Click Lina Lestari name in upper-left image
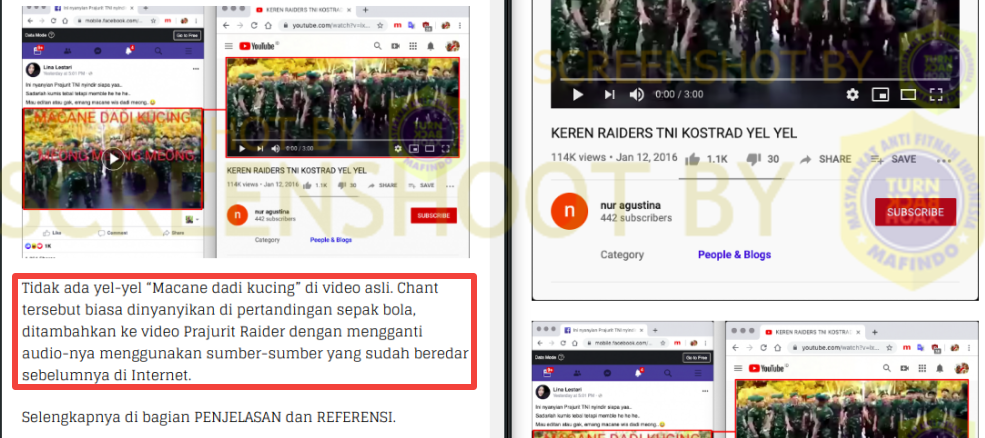 click(x=57, y=66)
